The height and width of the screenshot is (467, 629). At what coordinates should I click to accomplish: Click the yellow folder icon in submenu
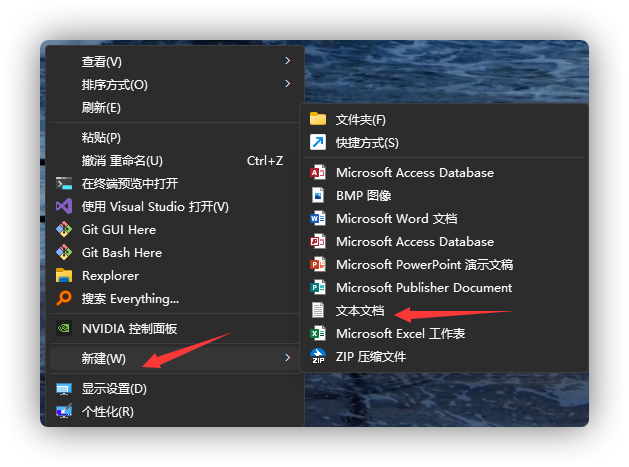(318, 119)
